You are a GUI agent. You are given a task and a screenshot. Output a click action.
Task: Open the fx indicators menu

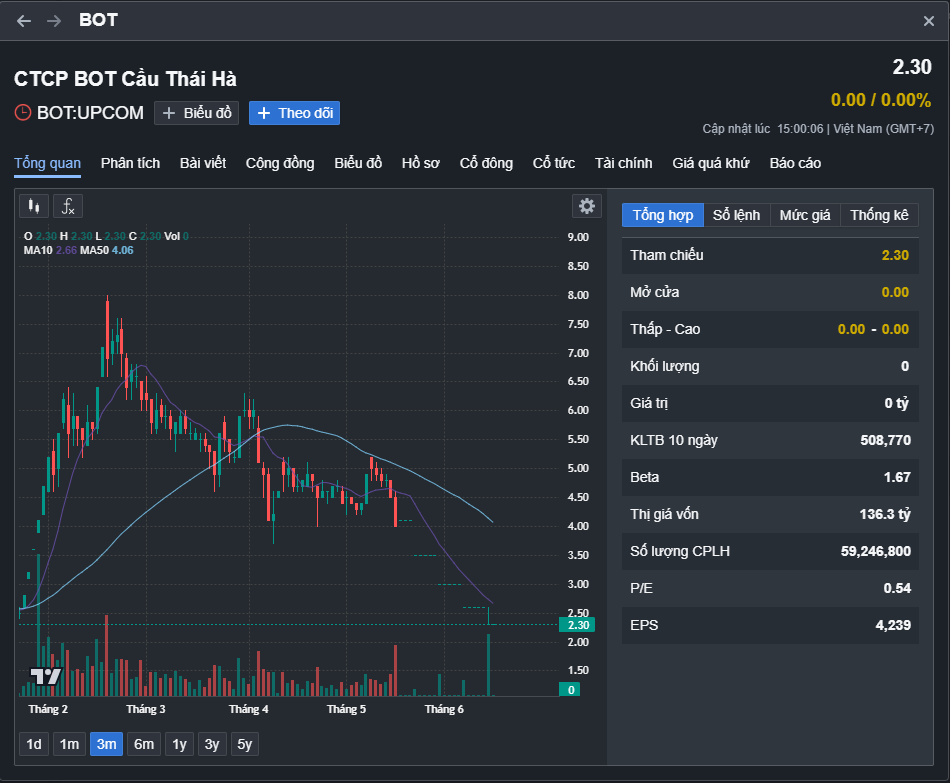tap(68, 206)
